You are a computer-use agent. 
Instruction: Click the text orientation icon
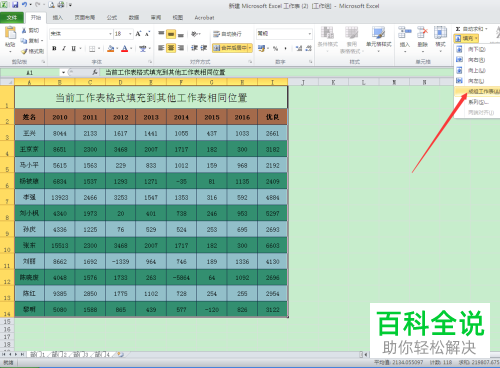194,34
